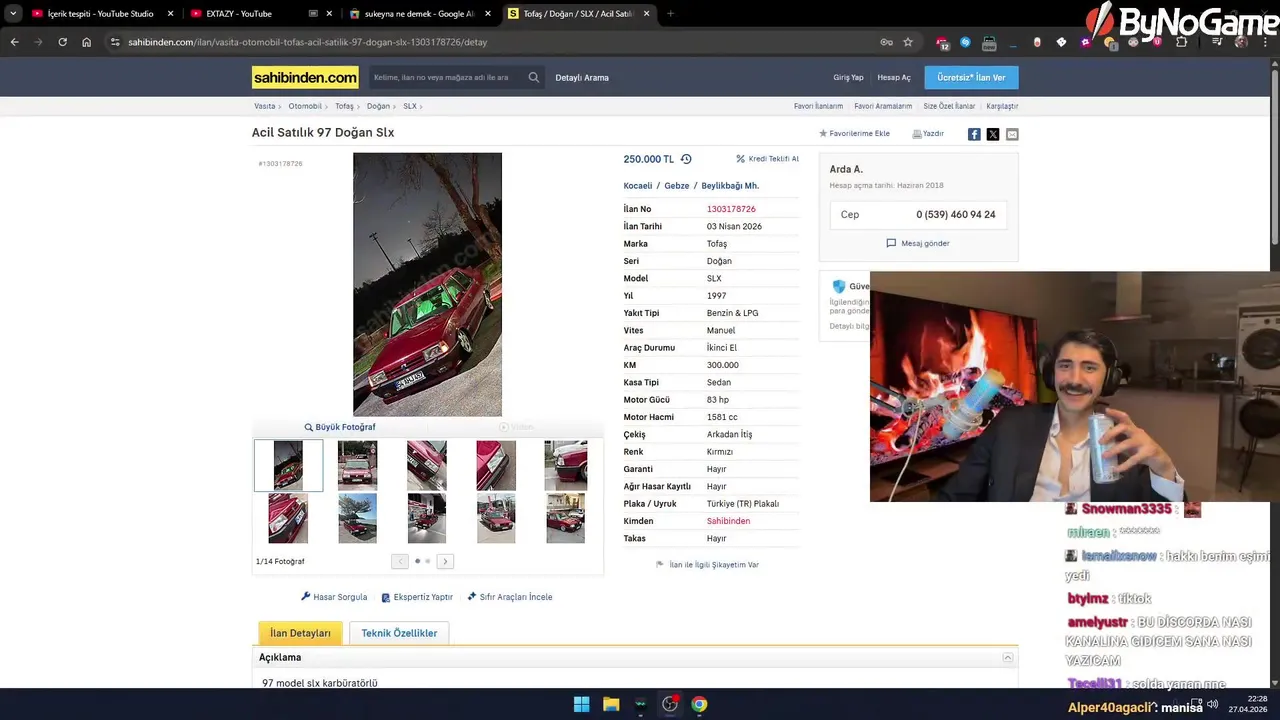Share the listing on X
This screenshot has width=1280, height=720.
click(993, 134)
